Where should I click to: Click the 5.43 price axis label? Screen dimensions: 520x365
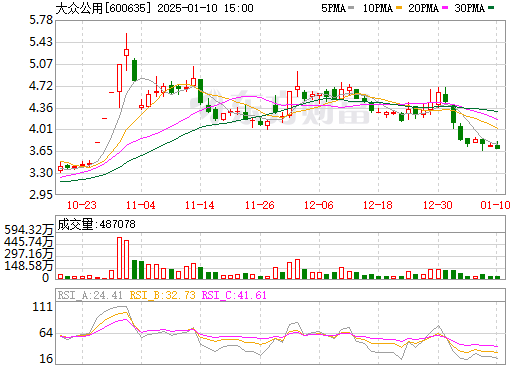[x=41, y=42]
